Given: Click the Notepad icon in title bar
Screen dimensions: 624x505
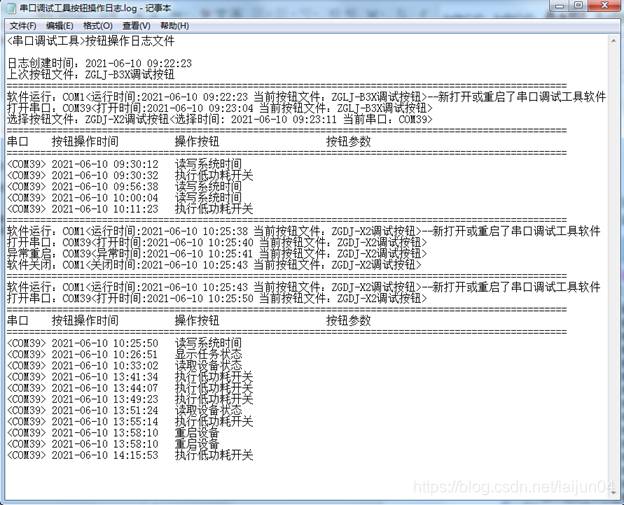Looking at the screenshot, I should point(12,8).
